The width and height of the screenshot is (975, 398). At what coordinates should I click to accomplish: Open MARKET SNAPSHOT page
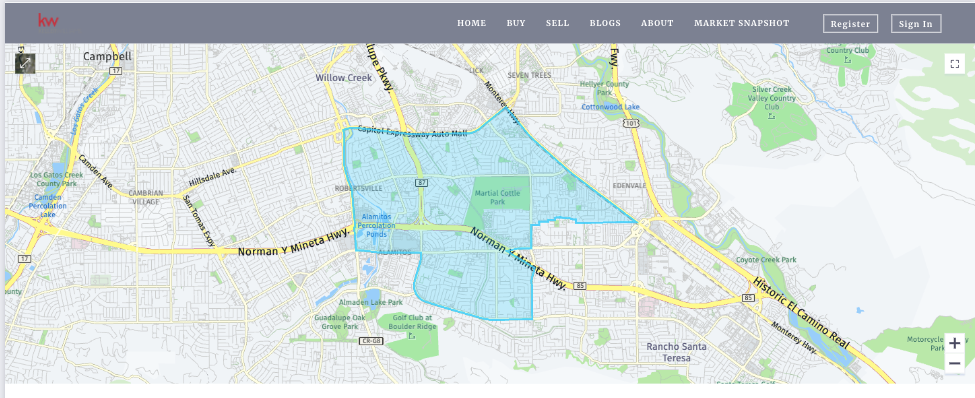742,23
